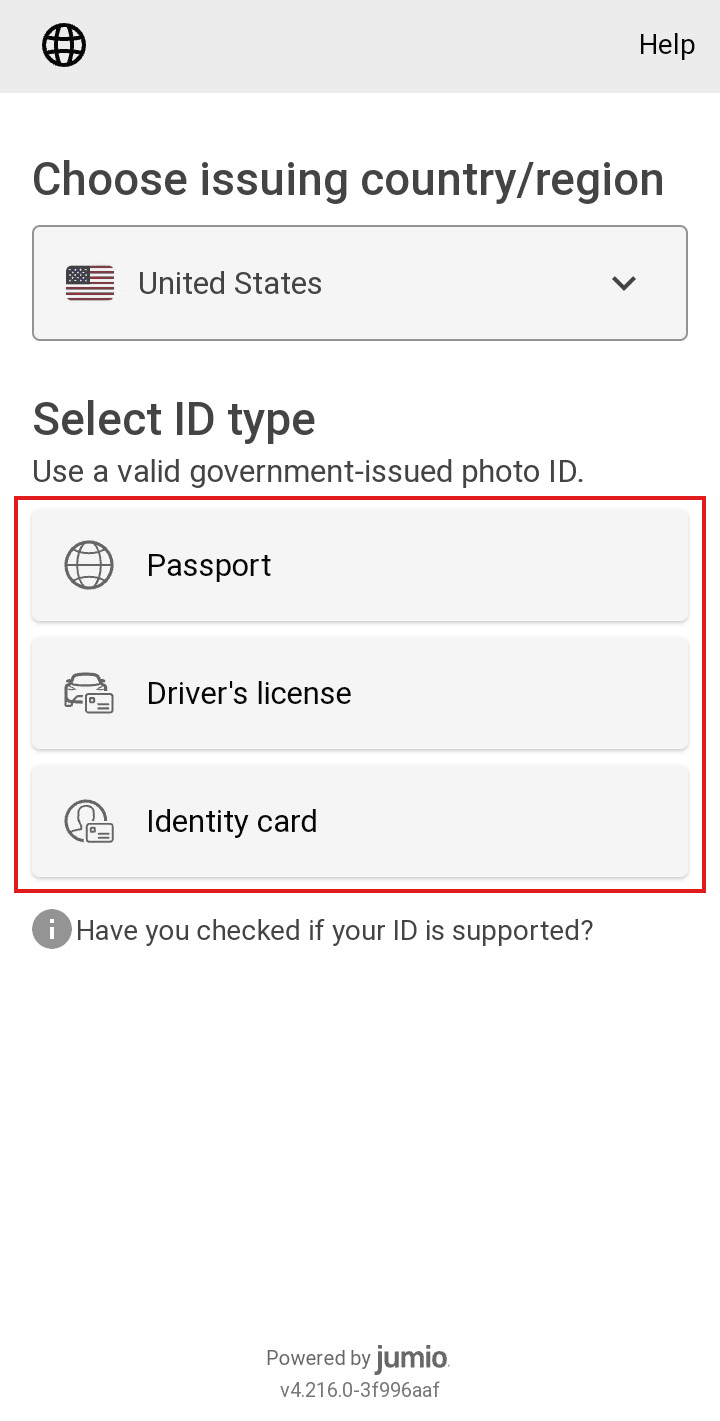This screenshot has width=720, height=1421.
Task: Select Passport as your ID type
Action: pyautogui.click(x=360, y=564)
